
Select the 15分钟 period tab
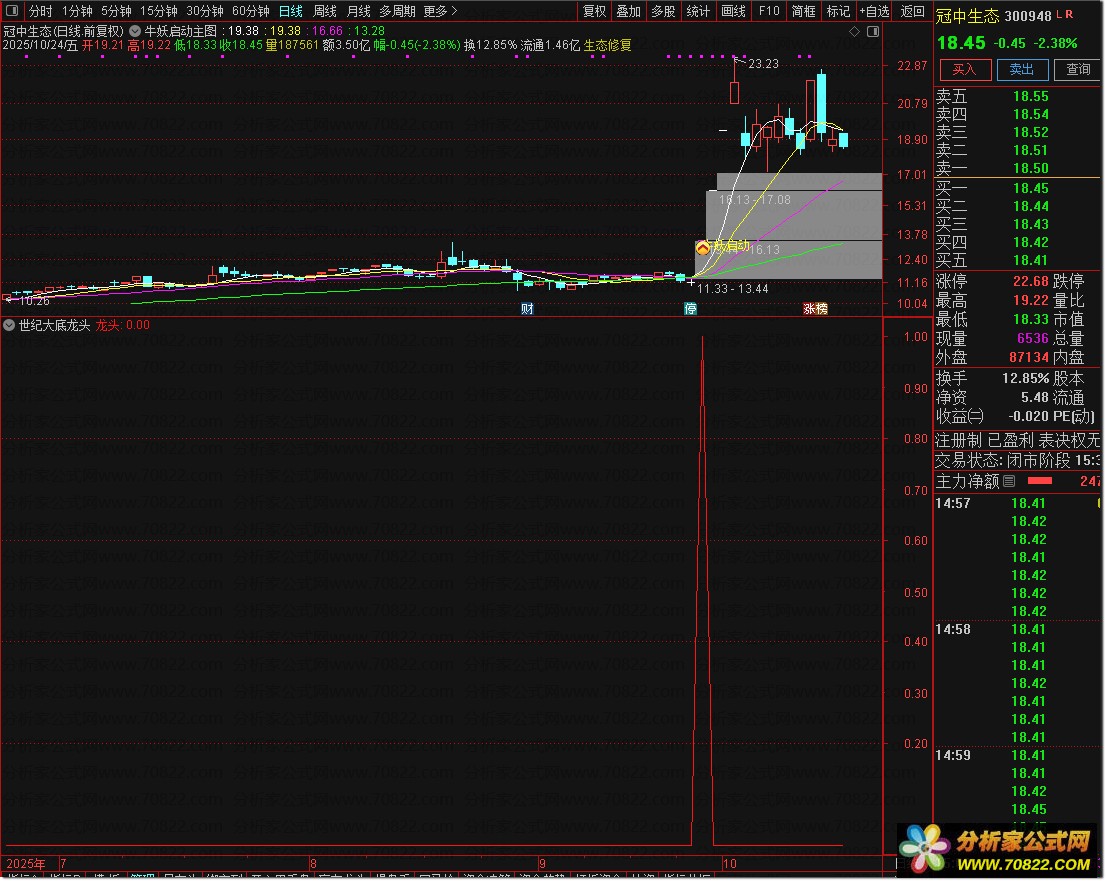pos(158,11)
